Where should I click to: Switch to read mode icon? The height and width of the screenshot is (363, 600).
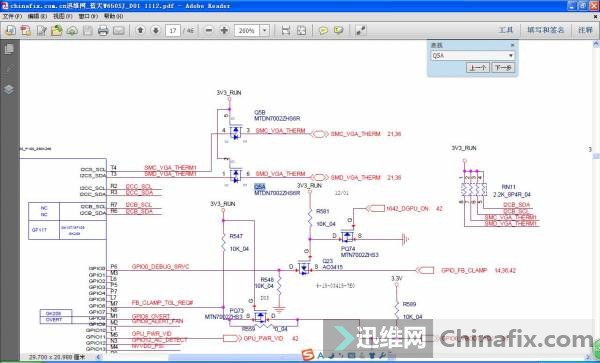[360, 31]
